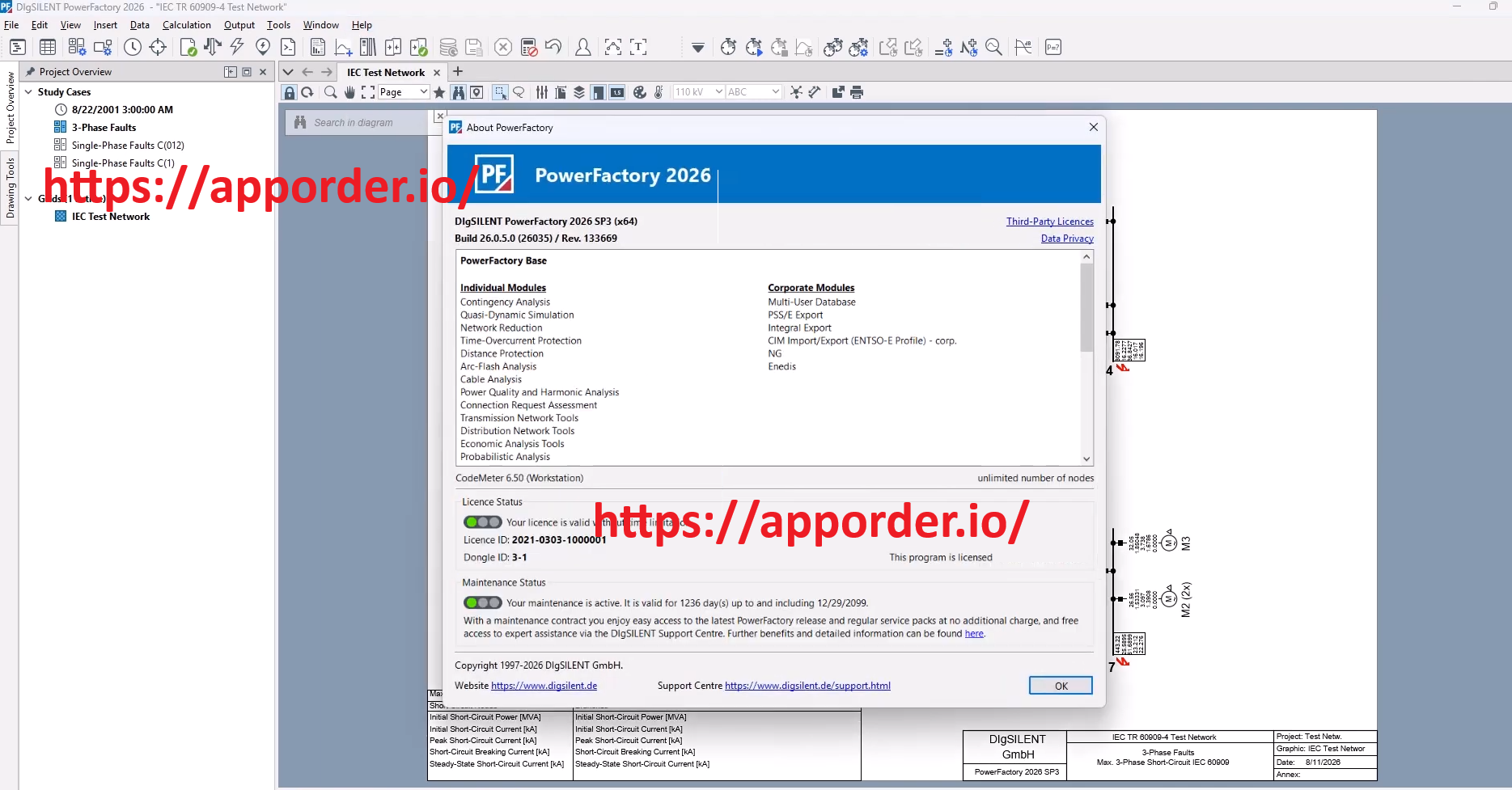Open the Output menu
Viewport: 1512px width, 790px height.
239,25
